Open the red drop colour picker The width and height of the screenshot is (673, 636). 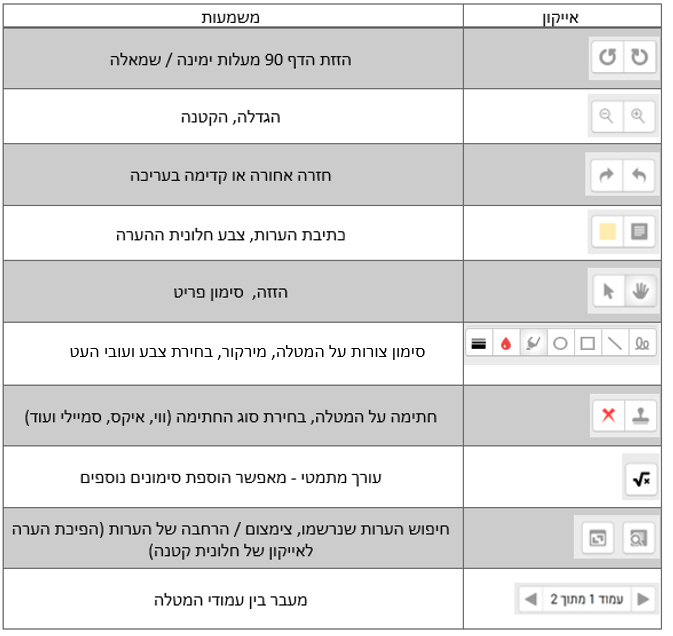[506, 343]
